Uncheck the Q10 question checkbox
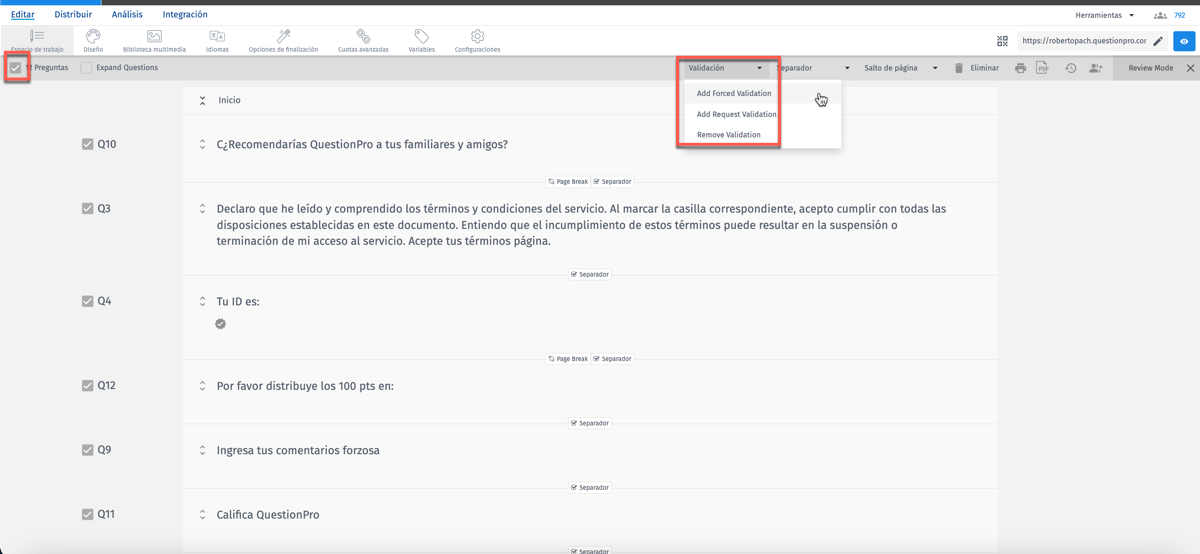Screen dimensions: 1200x554 point(88,144)
